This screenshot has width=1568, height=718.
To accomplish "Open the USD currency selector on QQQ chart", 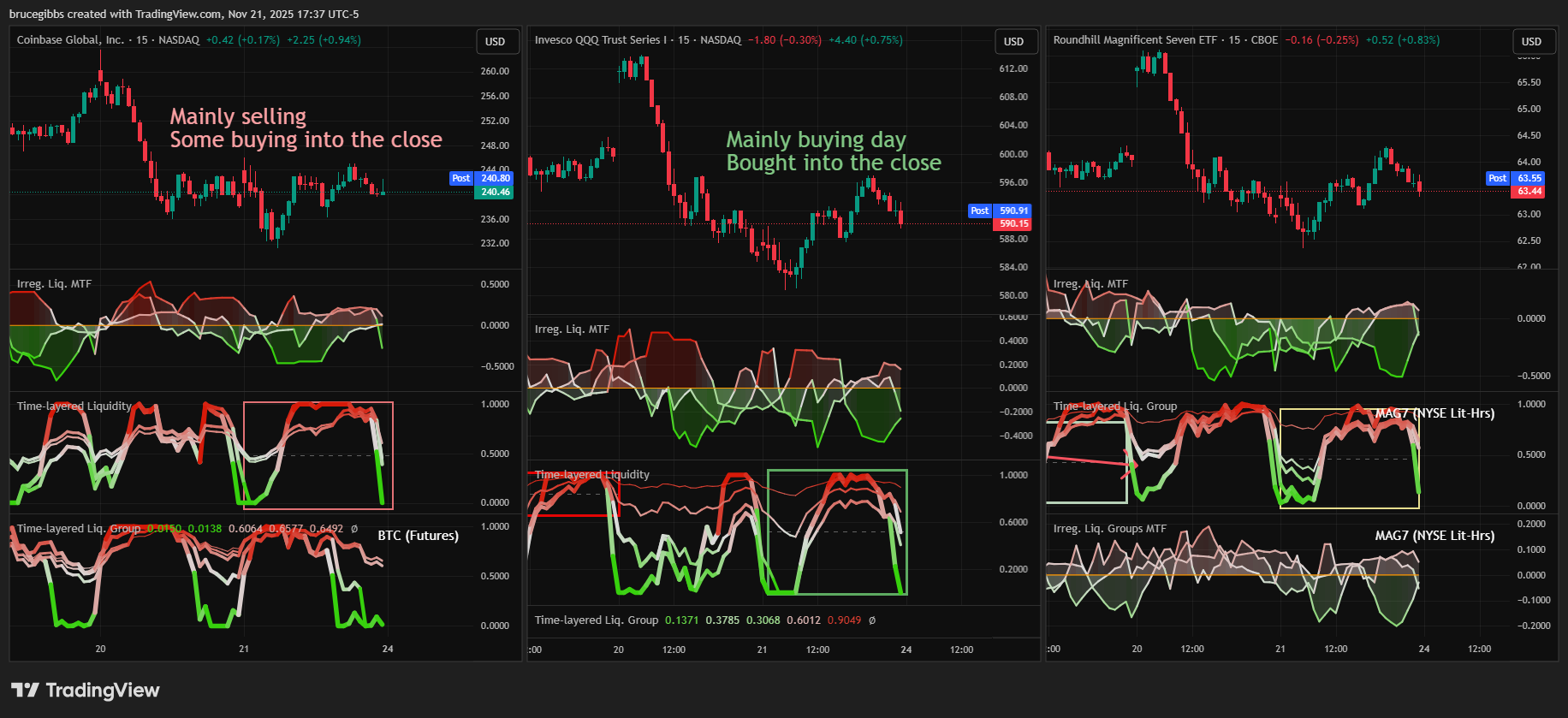I will [x=1013, y=41].
